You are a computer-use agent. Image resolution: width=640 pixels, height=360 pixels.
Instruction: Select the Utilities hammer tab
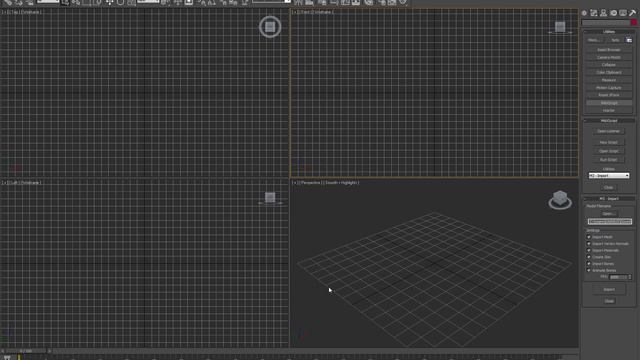click(x=632, y=13)
